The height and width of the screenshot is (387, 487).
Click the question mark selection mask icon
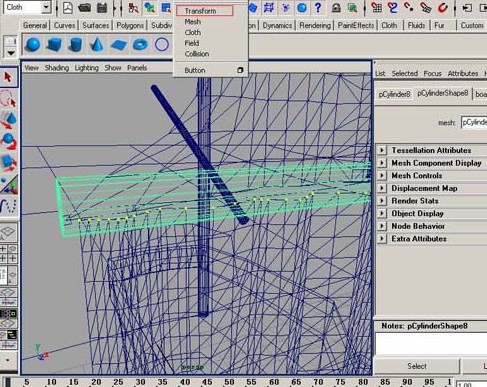tap(318, 7)
